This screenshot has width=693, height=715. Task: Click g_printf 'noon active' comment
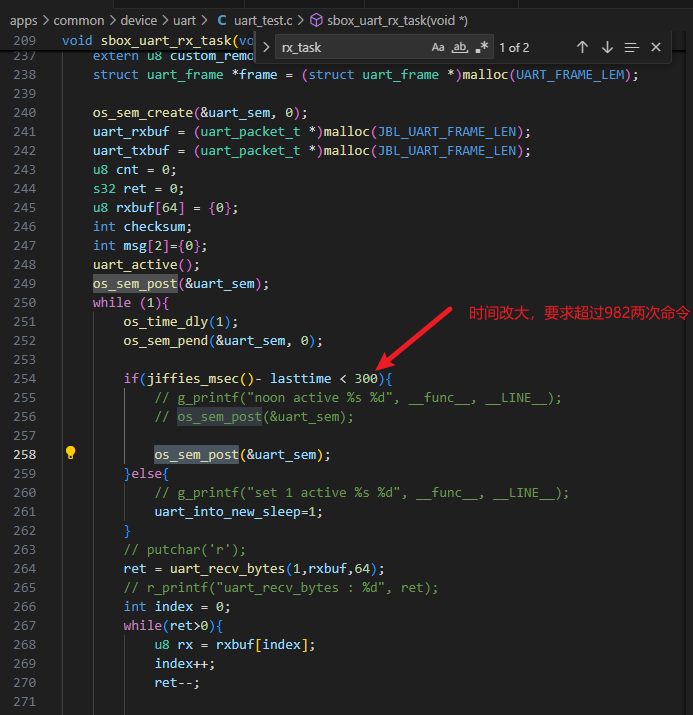click(358, 398)
